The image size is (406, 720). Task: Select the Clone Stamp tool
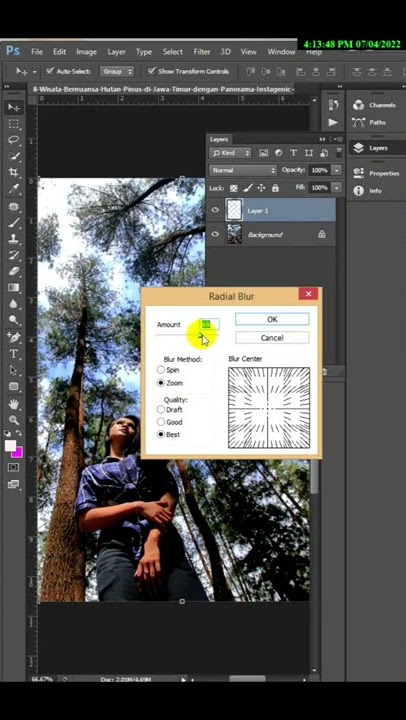coord(13,239)
